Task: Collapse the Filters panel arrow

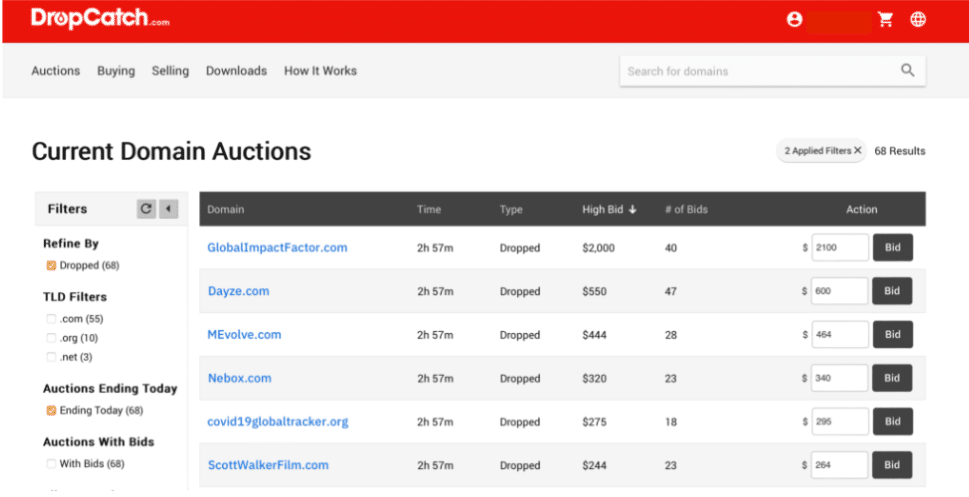Action: point(169,209)
